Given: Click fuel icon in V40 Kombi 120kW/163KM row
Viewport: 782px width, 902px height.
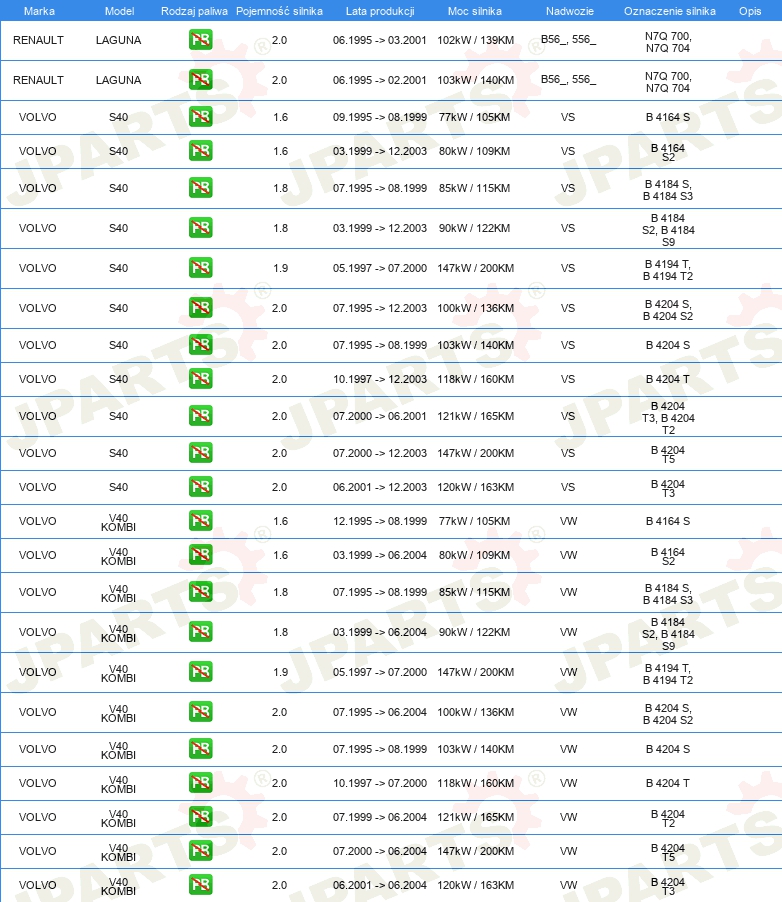Looking at the screenshot, I should click(200, 885).
